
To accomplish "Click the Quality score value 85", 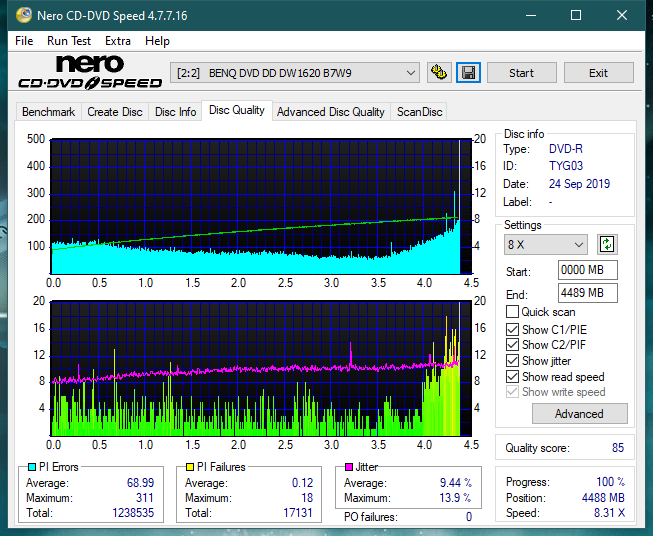I will pos(618,448).
